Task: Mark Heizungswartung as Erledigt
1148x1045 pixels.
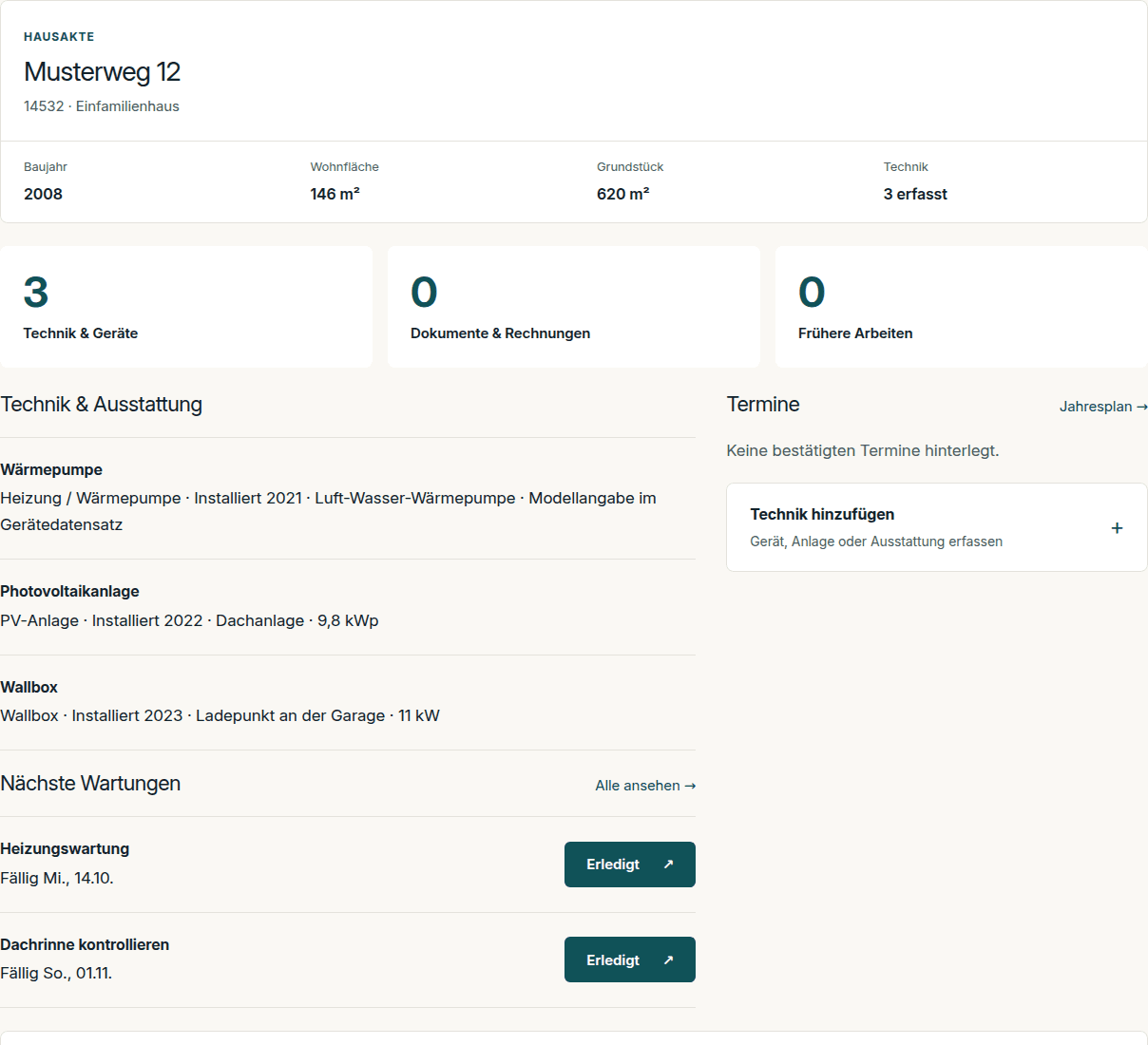Action: tap(630, 864)
